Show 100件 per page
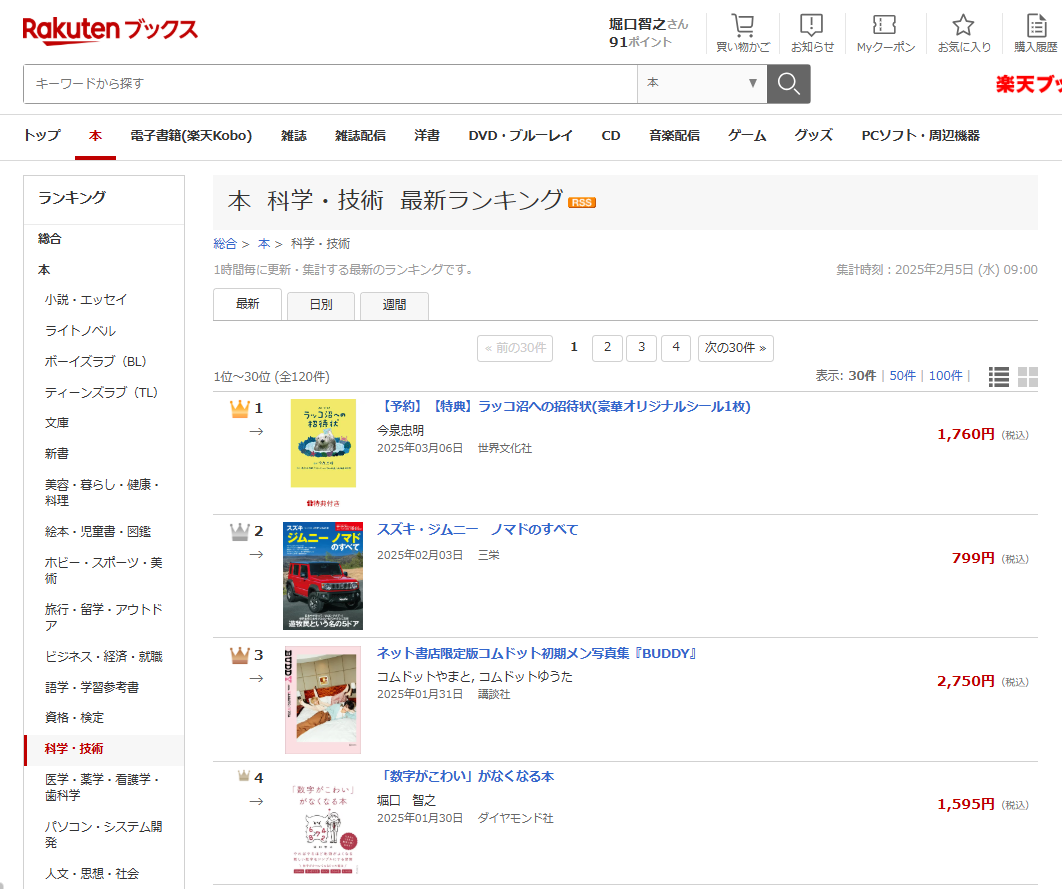Viewport: 1062px width, 889px height. pos(946,376)
